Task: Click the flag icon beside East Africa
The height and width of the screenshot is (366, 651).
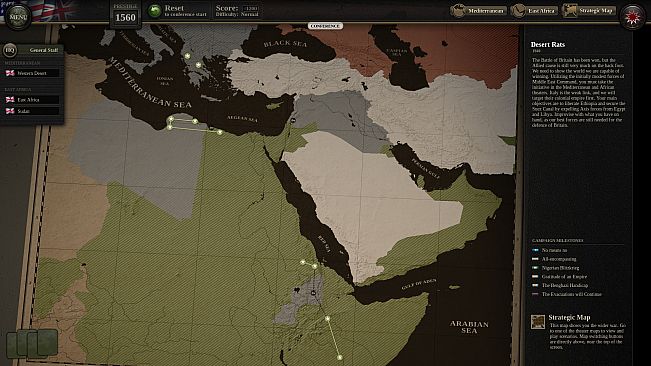Action: tap(10, 100)
